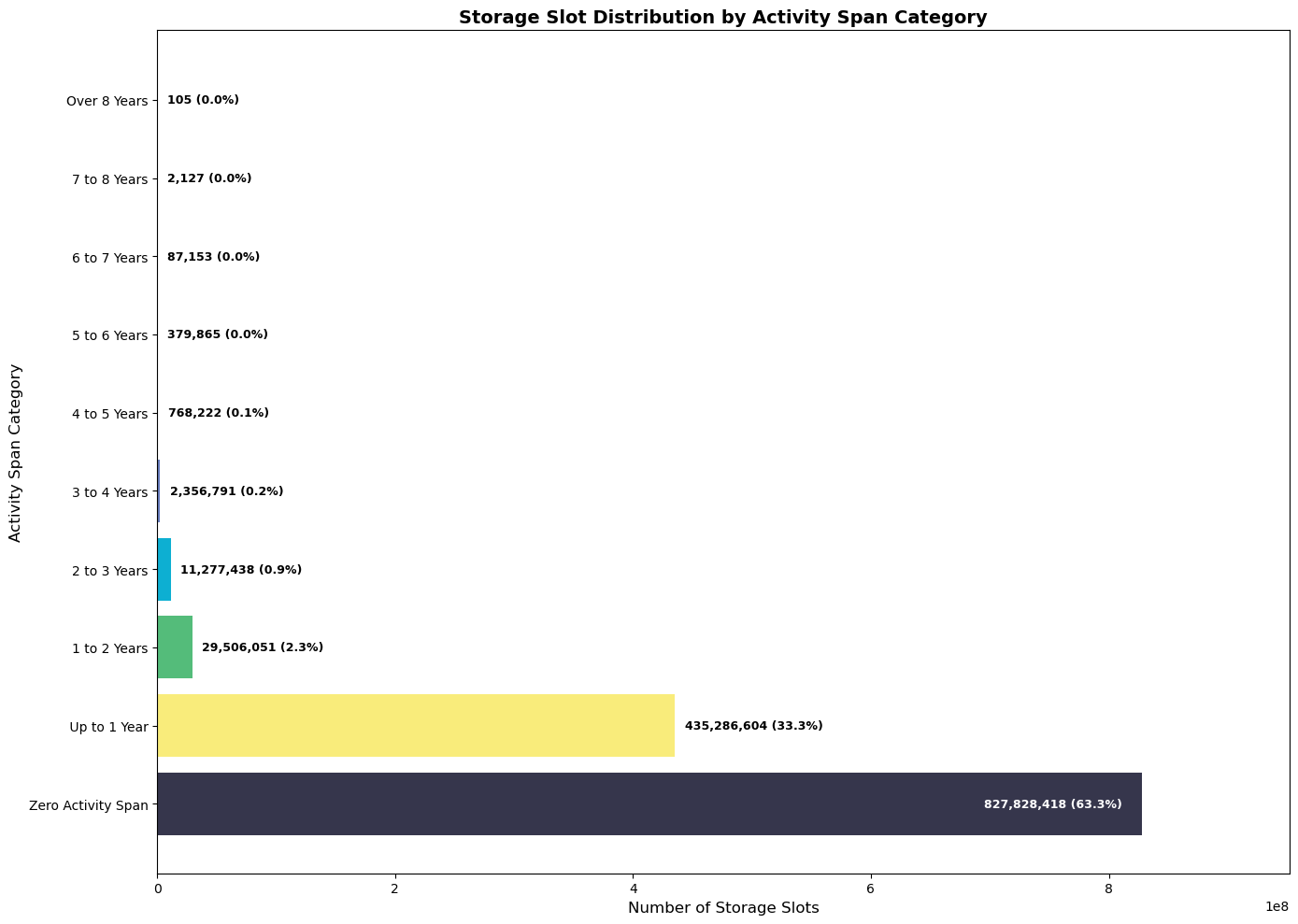This screenshot has height=924, width=1298.
Task: Click the yellow Up to 1 Year bar
Action: (x=416, y=725)
